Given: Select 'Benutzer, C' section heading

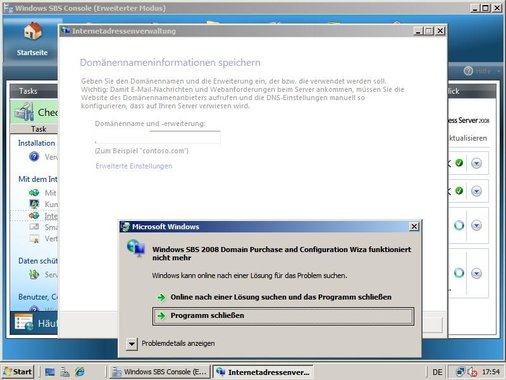Looking at the screenshot, I should [38, 297].
